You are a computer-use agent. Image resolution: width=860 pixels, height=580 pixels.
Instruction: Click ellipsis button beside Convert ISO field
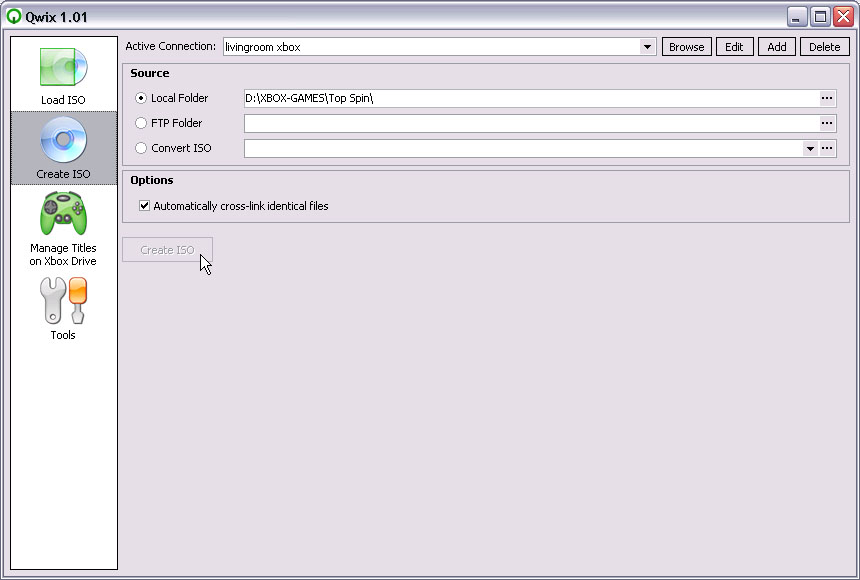(827, 148)
